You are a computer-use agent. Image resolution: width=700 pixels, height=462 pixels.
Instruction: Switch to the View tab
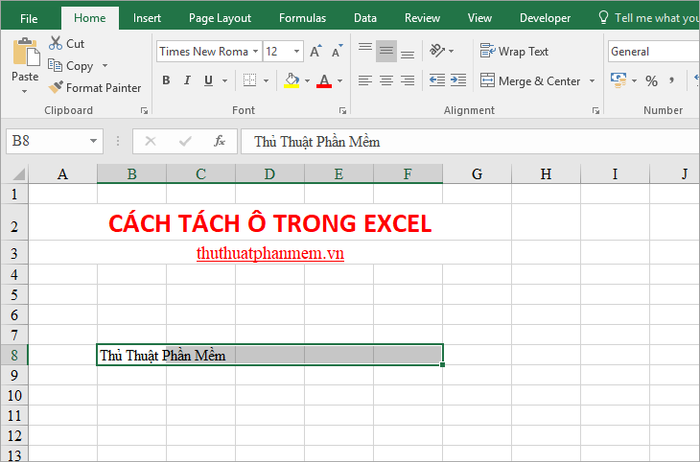pos(480,18)
